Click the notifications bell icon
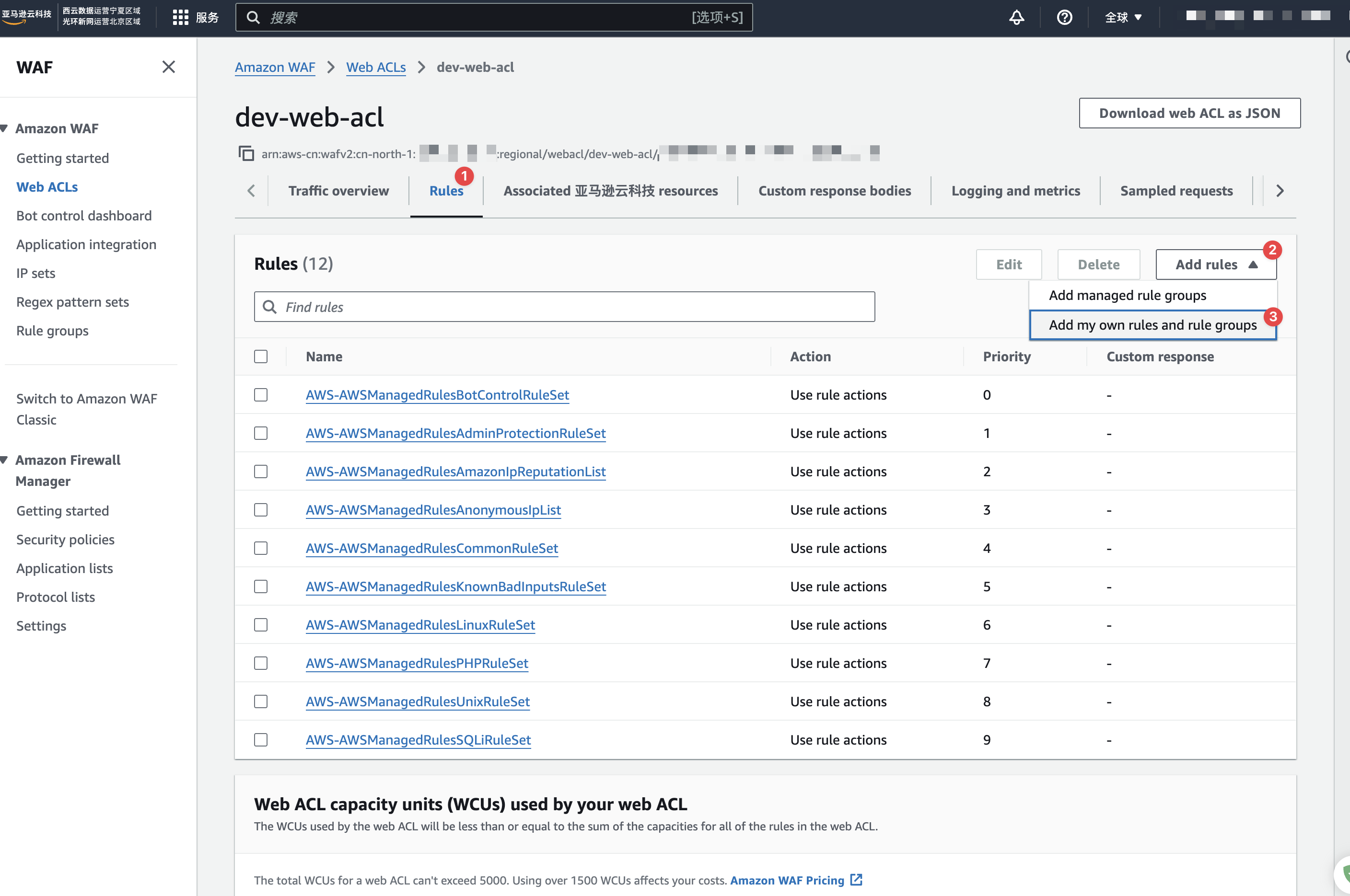Screen dimensions: 1350x896 (x=1016, y=17)
